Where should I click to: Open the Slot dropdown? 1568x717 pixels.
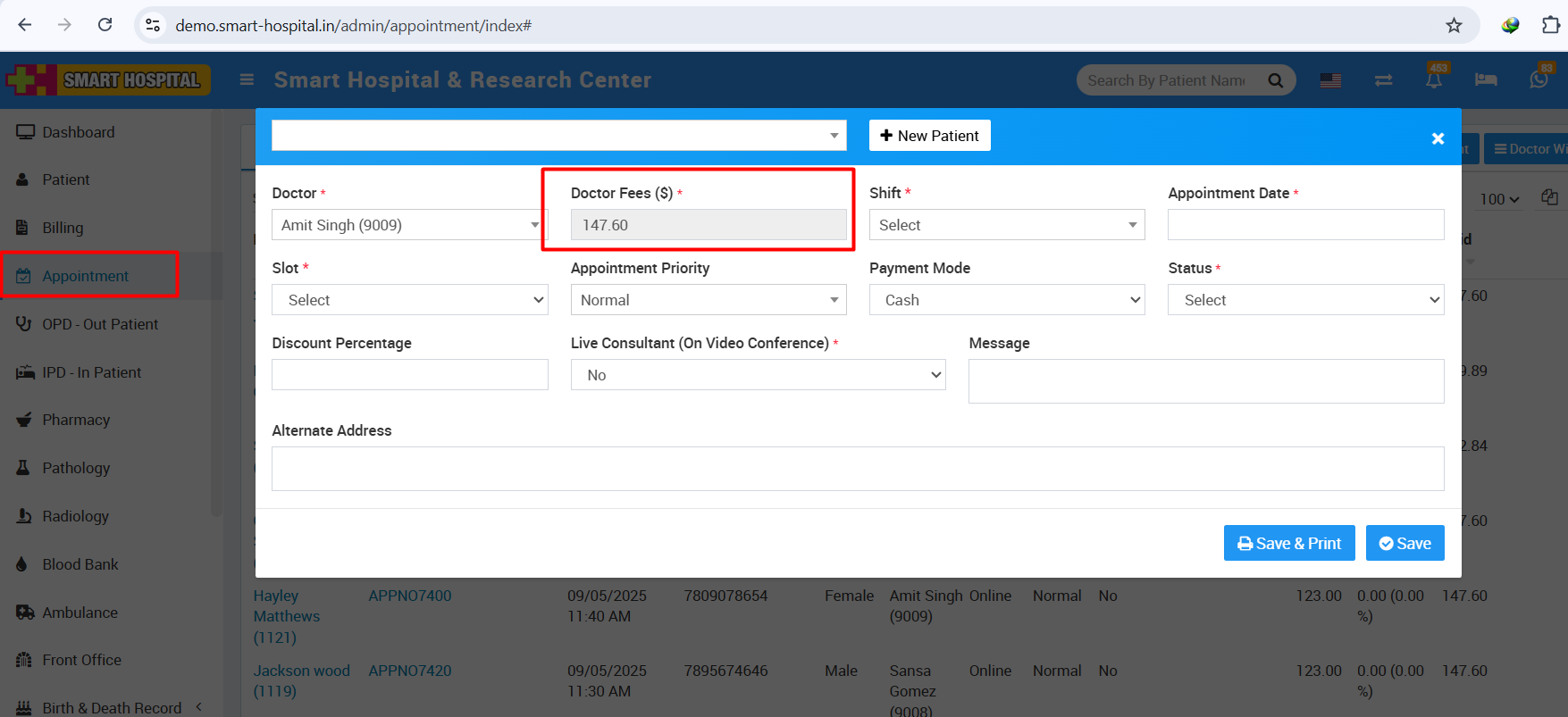pos(409,300)
